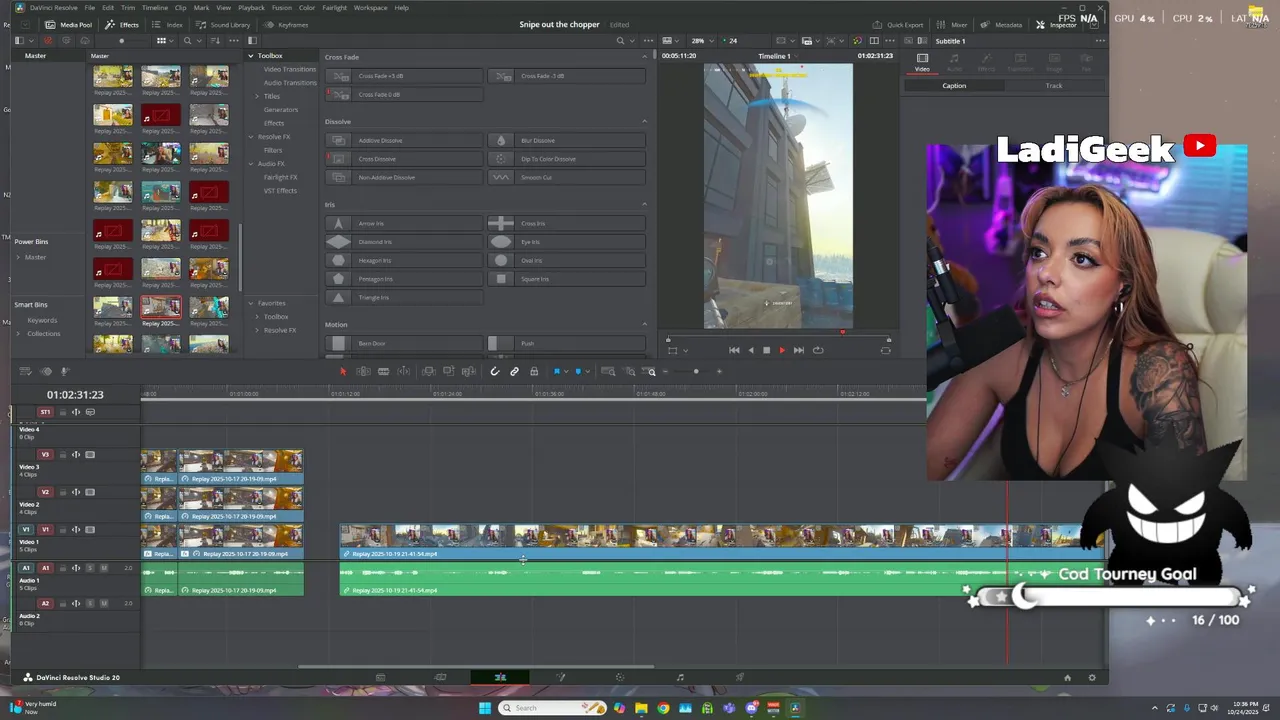Select the Cross Fade +3 dB transition

tap(405, 76)
